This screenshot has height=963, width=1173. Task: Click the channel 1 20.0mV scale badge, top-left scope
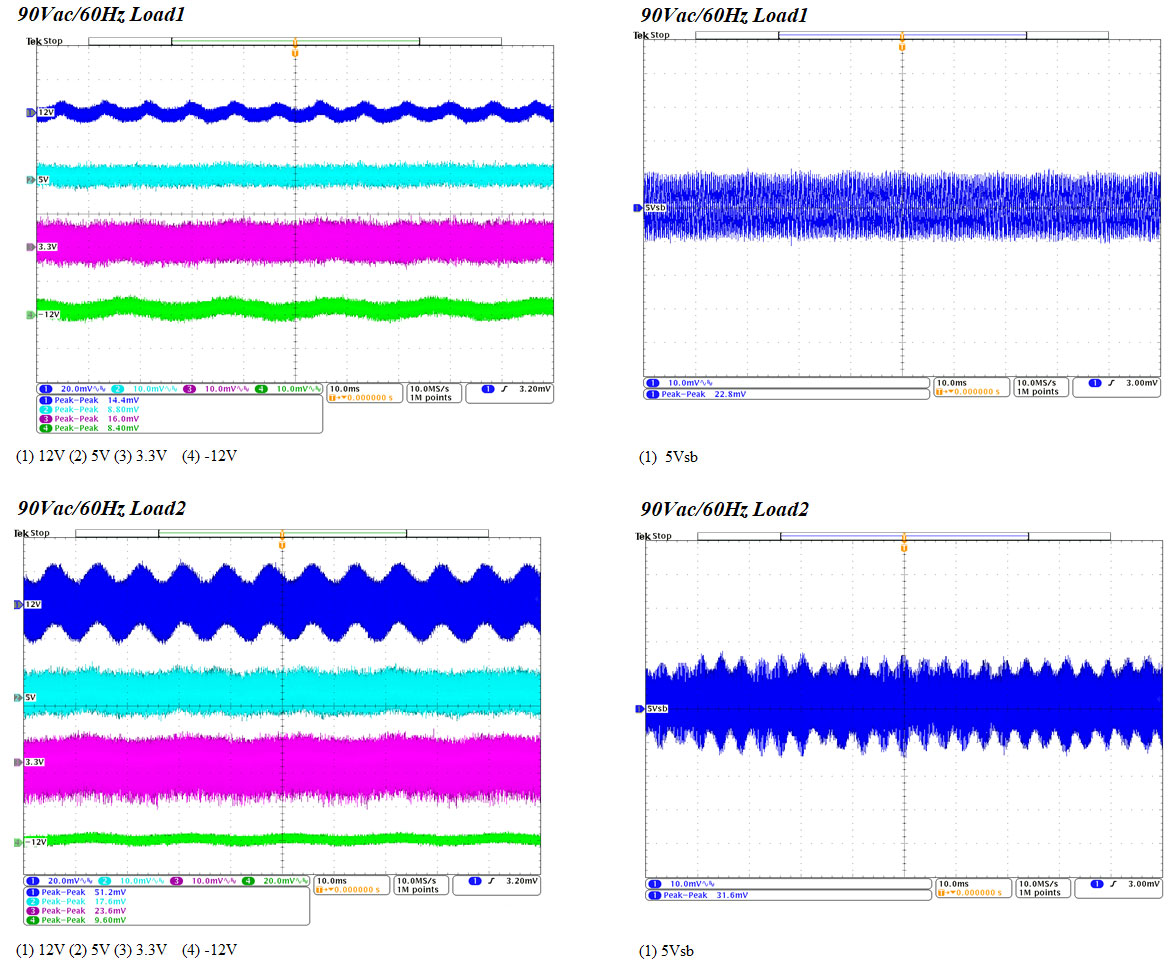pos(70,388)
